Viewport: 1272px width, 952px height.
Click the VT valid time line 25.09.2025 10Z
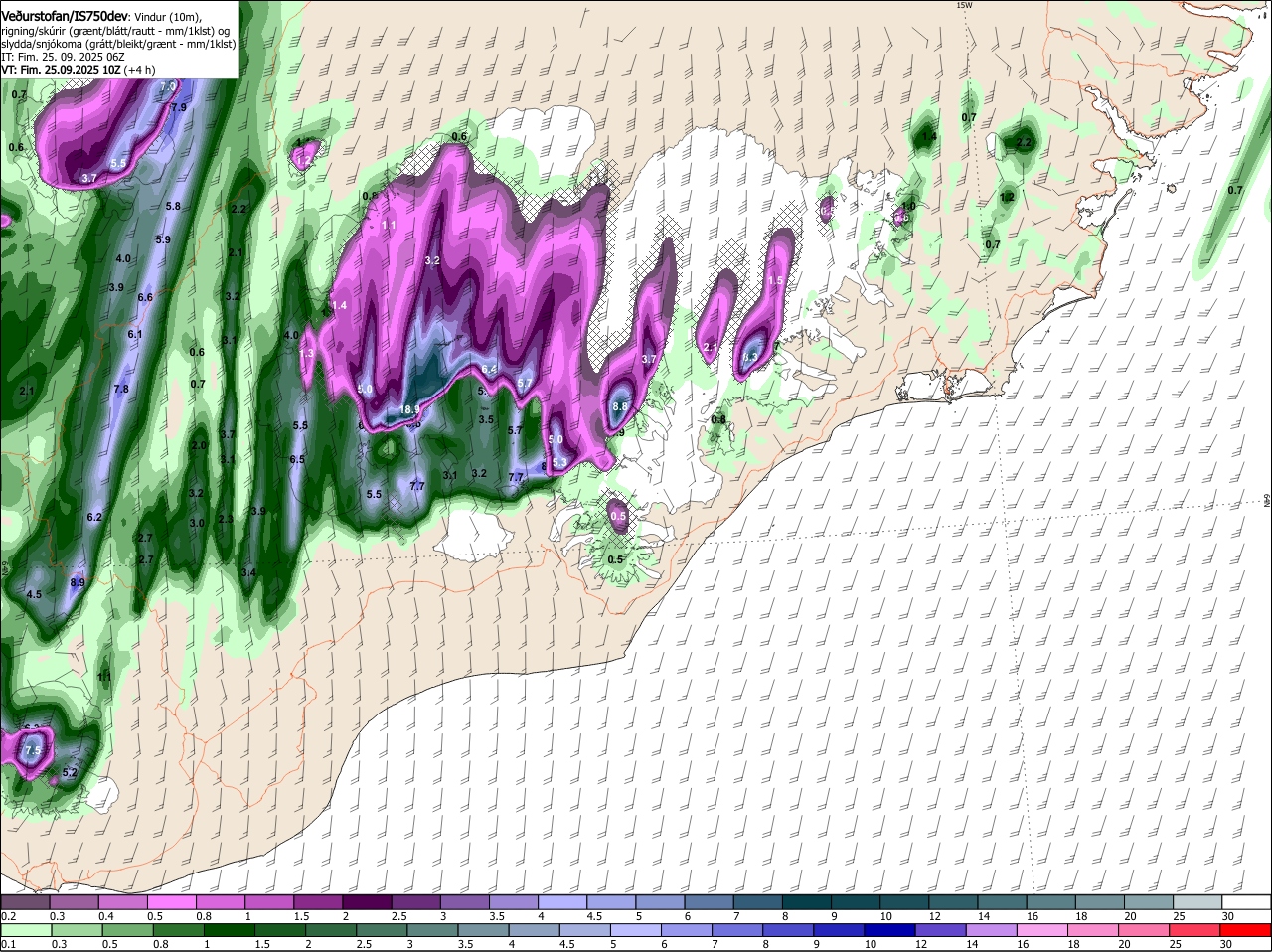point(78,70)
